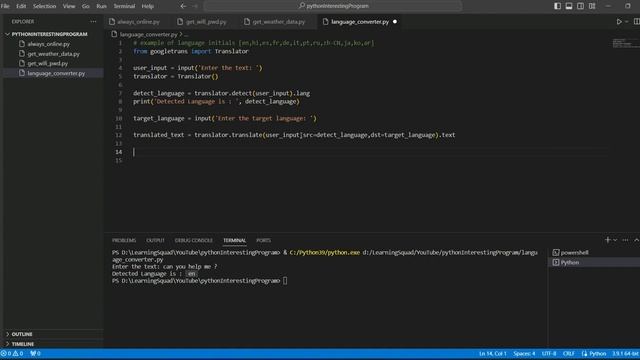Open the Edit menu
This screenshot has height=360, width=640.
click(21, 6)
